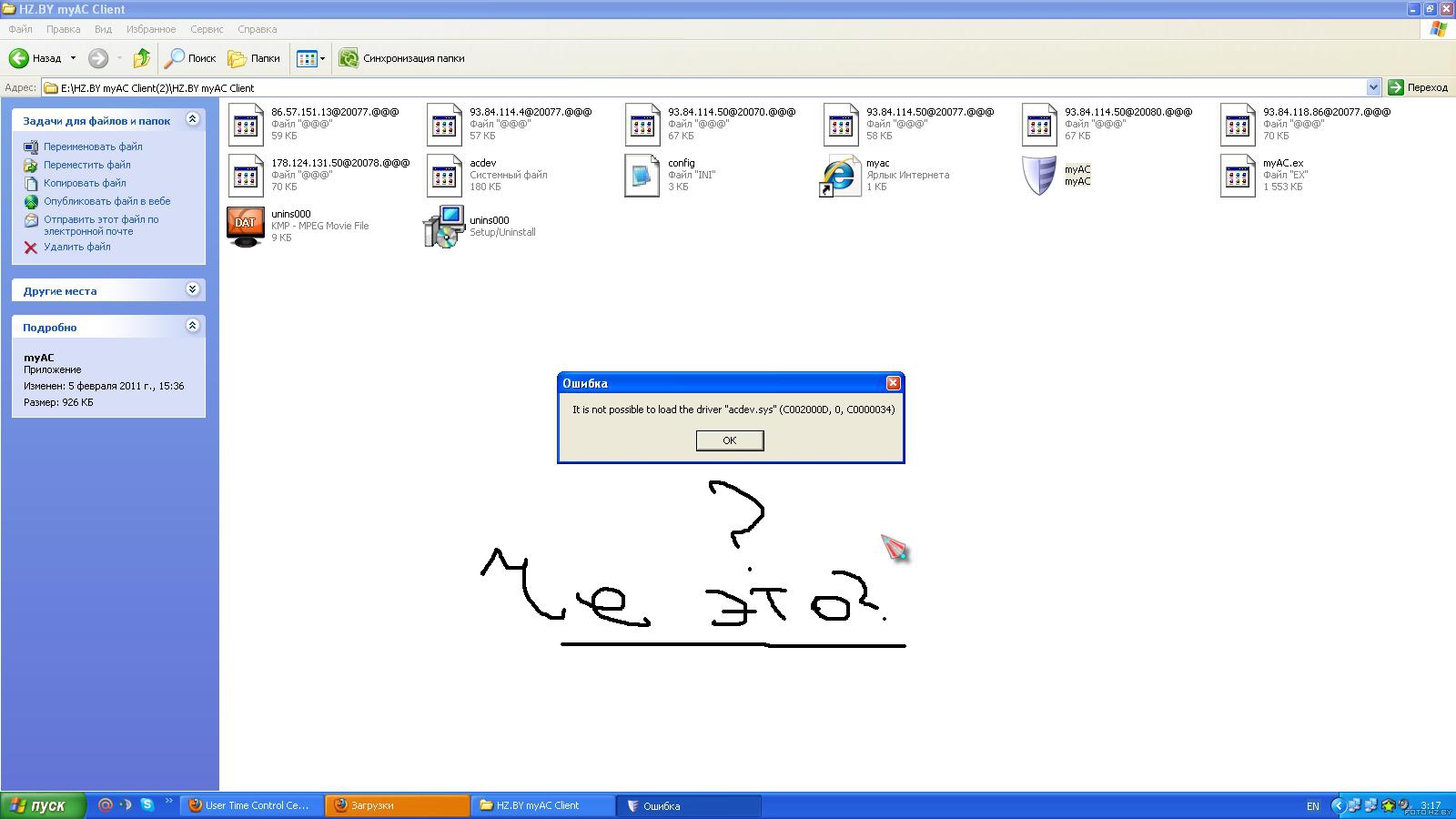Select the config INI file icon
Image resolution: width=1456 pixels, height=819 pixels.
point(642,176)
